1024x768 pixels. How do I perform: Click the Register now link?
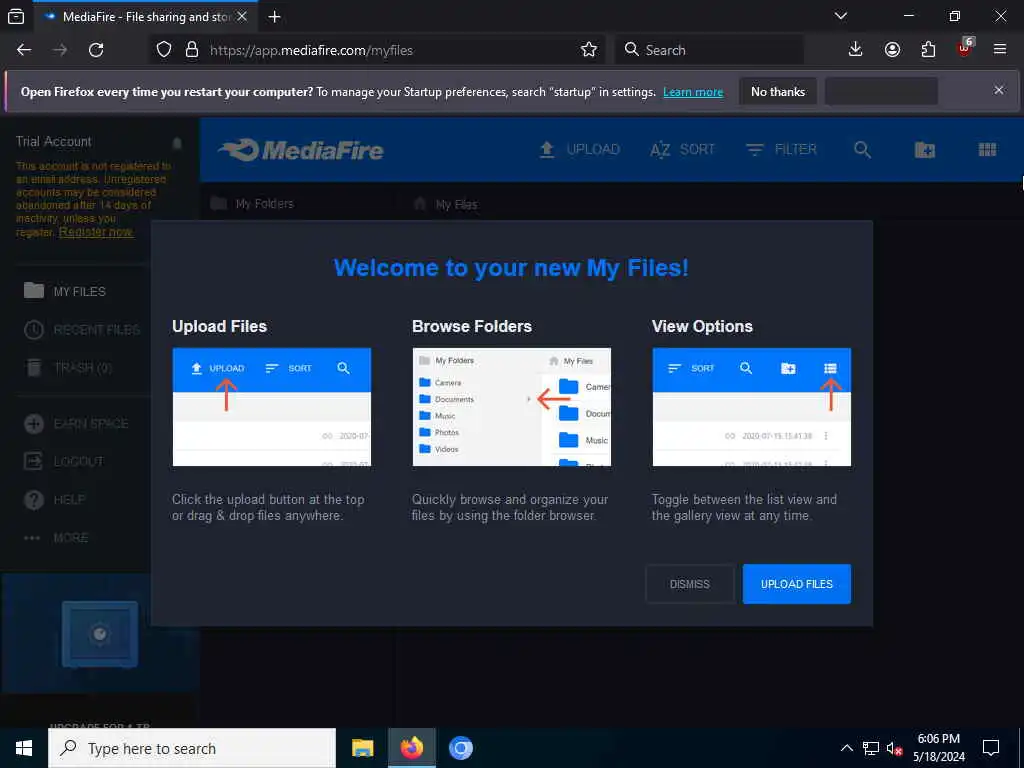pos(96,232)
